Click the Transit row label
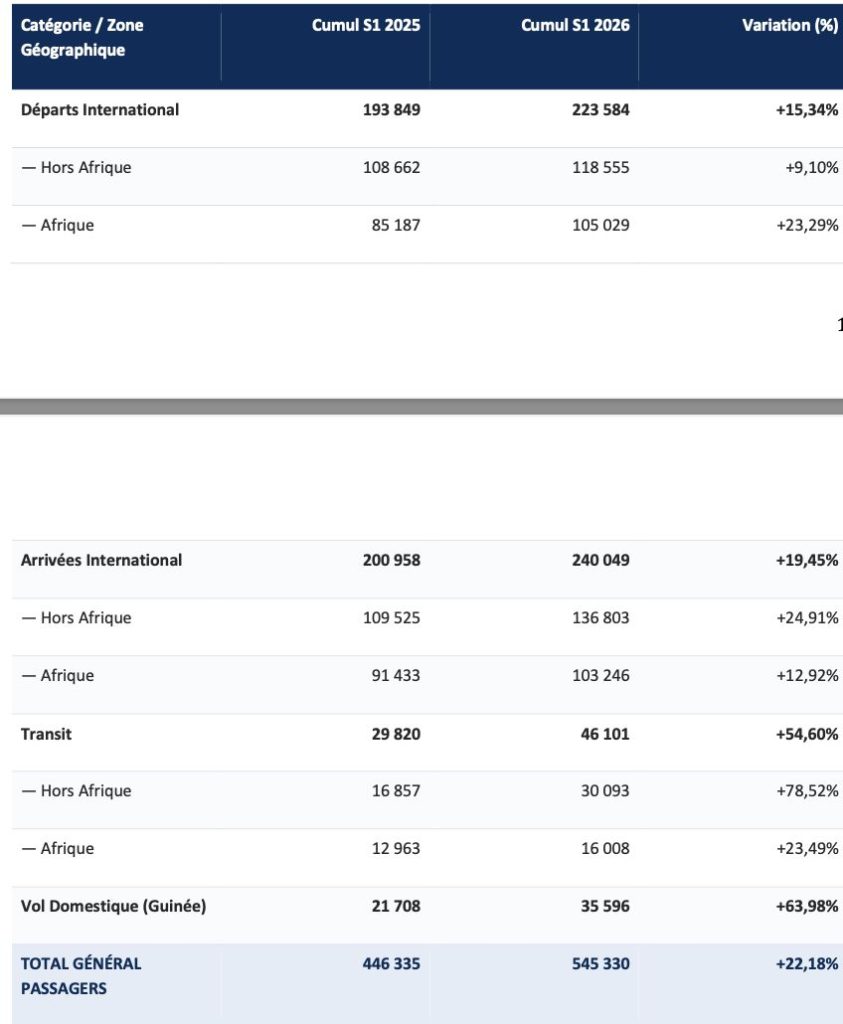Screen dimensions: 843x1024 click(x=46, y=733)
